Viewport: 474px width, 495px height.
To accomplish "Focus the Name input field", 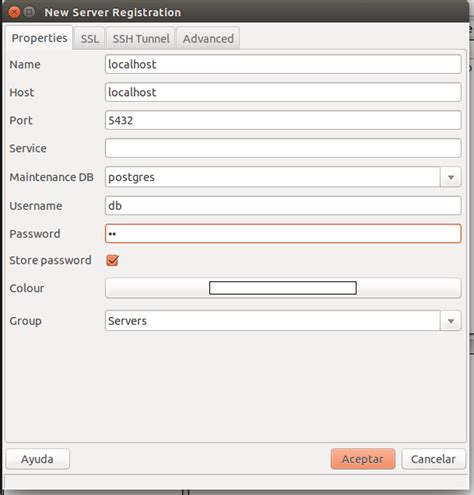I will tap(283, 64).
